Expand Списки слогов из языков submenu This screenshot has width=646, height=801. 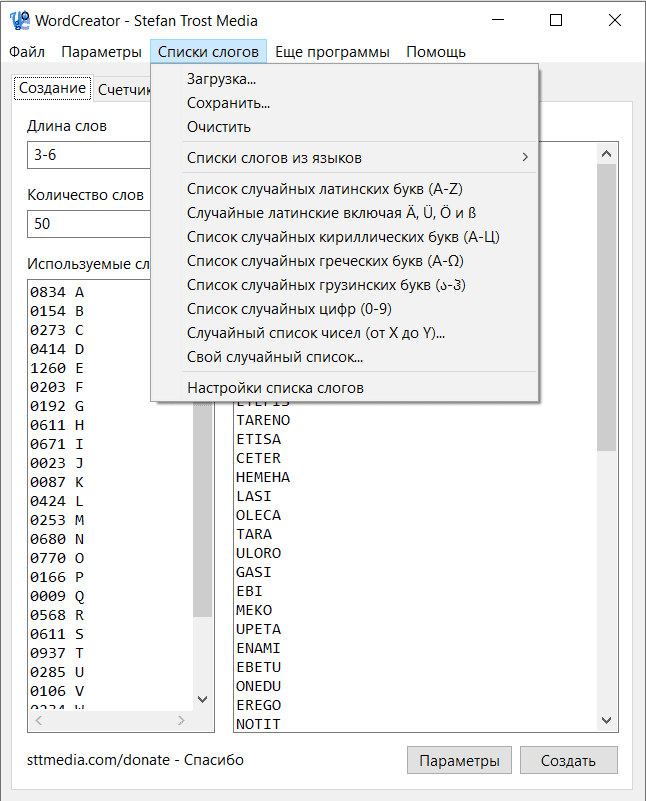344,158
